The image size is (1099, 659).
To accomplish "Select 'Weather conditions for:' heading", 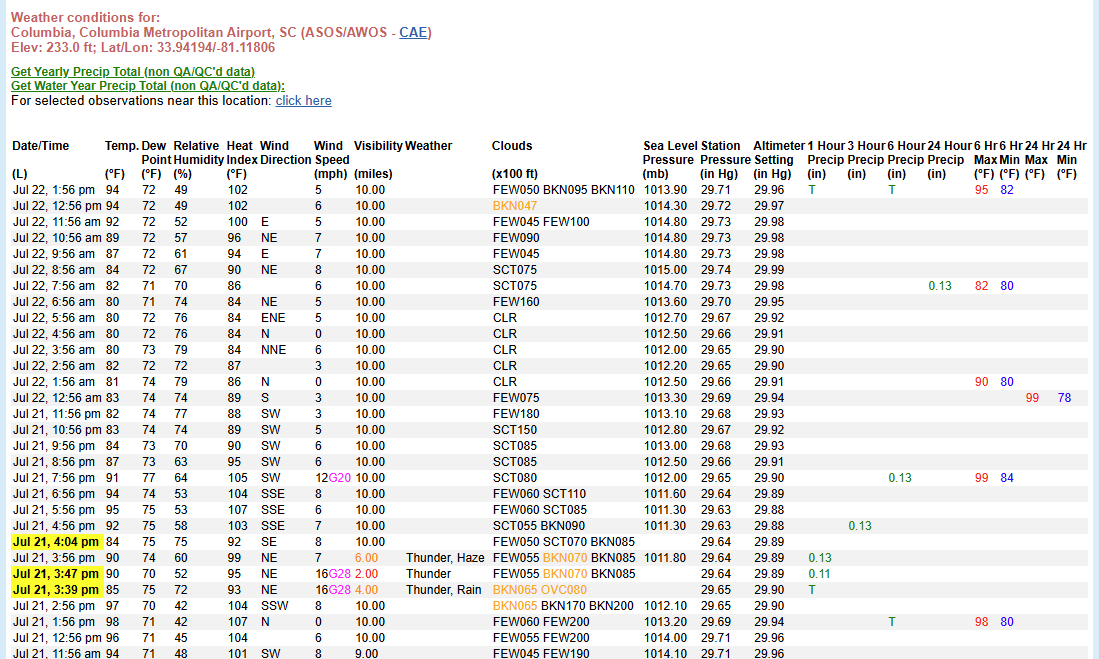I will pyautogui.click(x=86, y=18).
